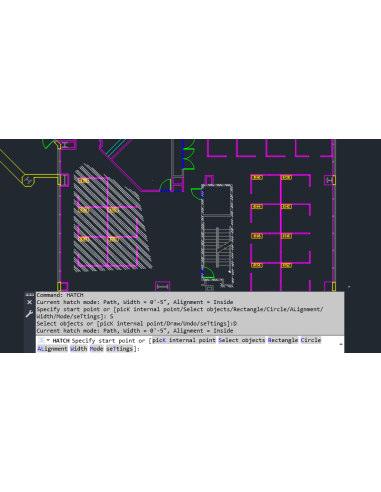Click 'Select objects or [picK internal point' history line
Image resolution: width=381 pixels, height=492 pixels.
[137, 324]
